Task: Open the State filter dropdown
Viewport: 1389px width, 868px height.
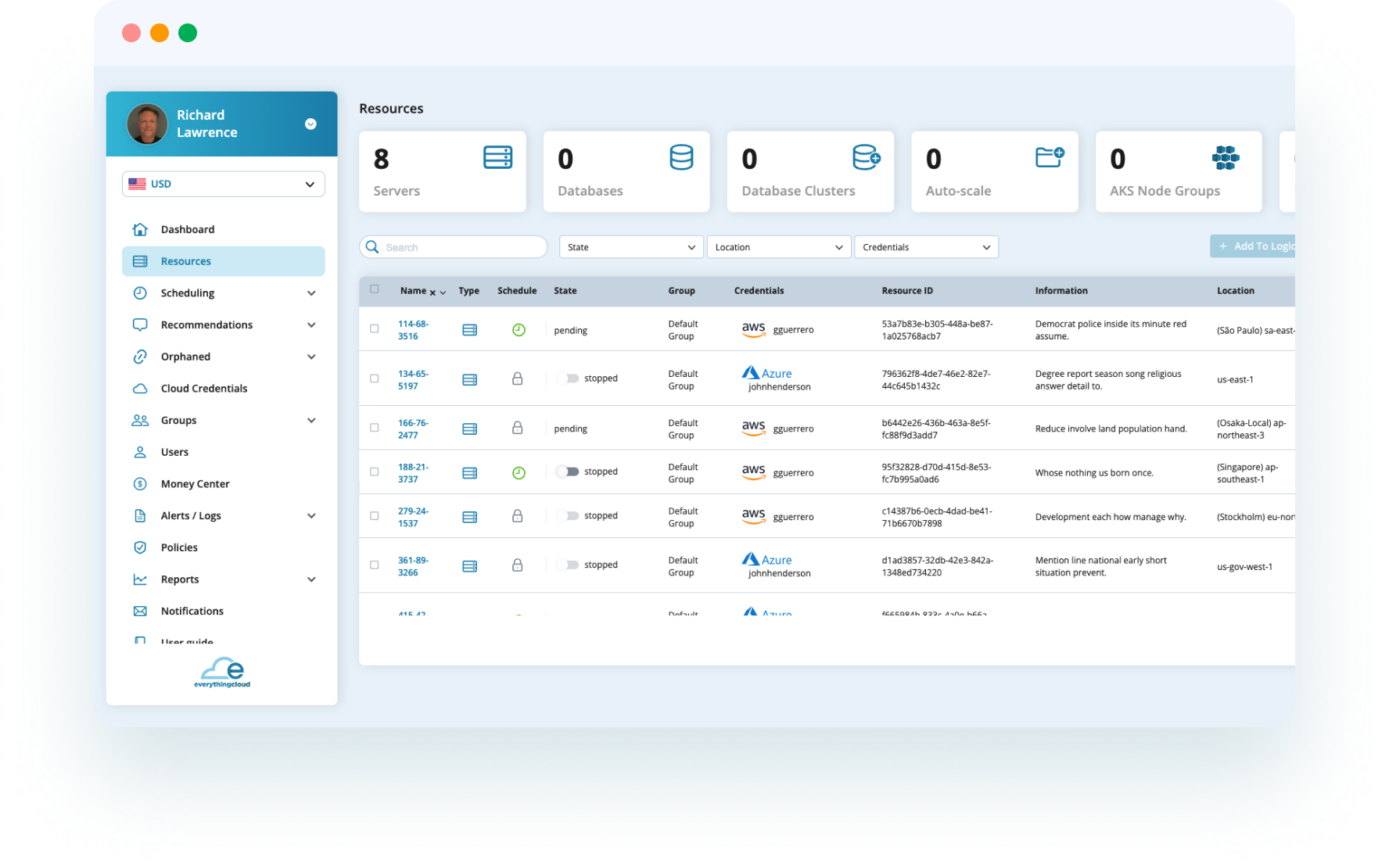Action: (631, 247)
